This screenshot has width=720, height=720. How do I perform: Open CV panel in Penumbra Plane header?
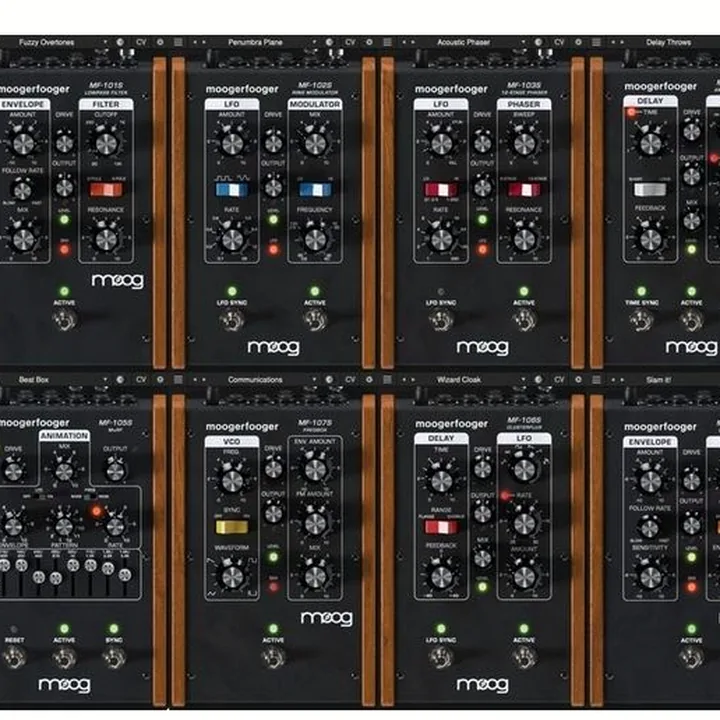pyautogui.click(x=350, y=42)
